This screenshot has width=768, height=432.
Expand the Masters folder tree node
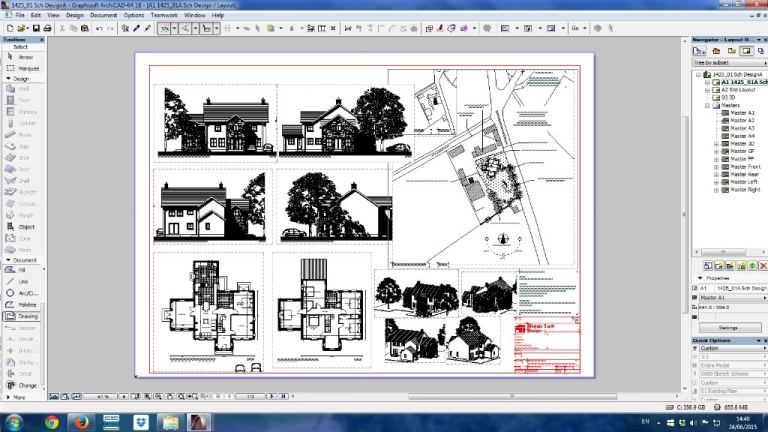tap(707, 105)
